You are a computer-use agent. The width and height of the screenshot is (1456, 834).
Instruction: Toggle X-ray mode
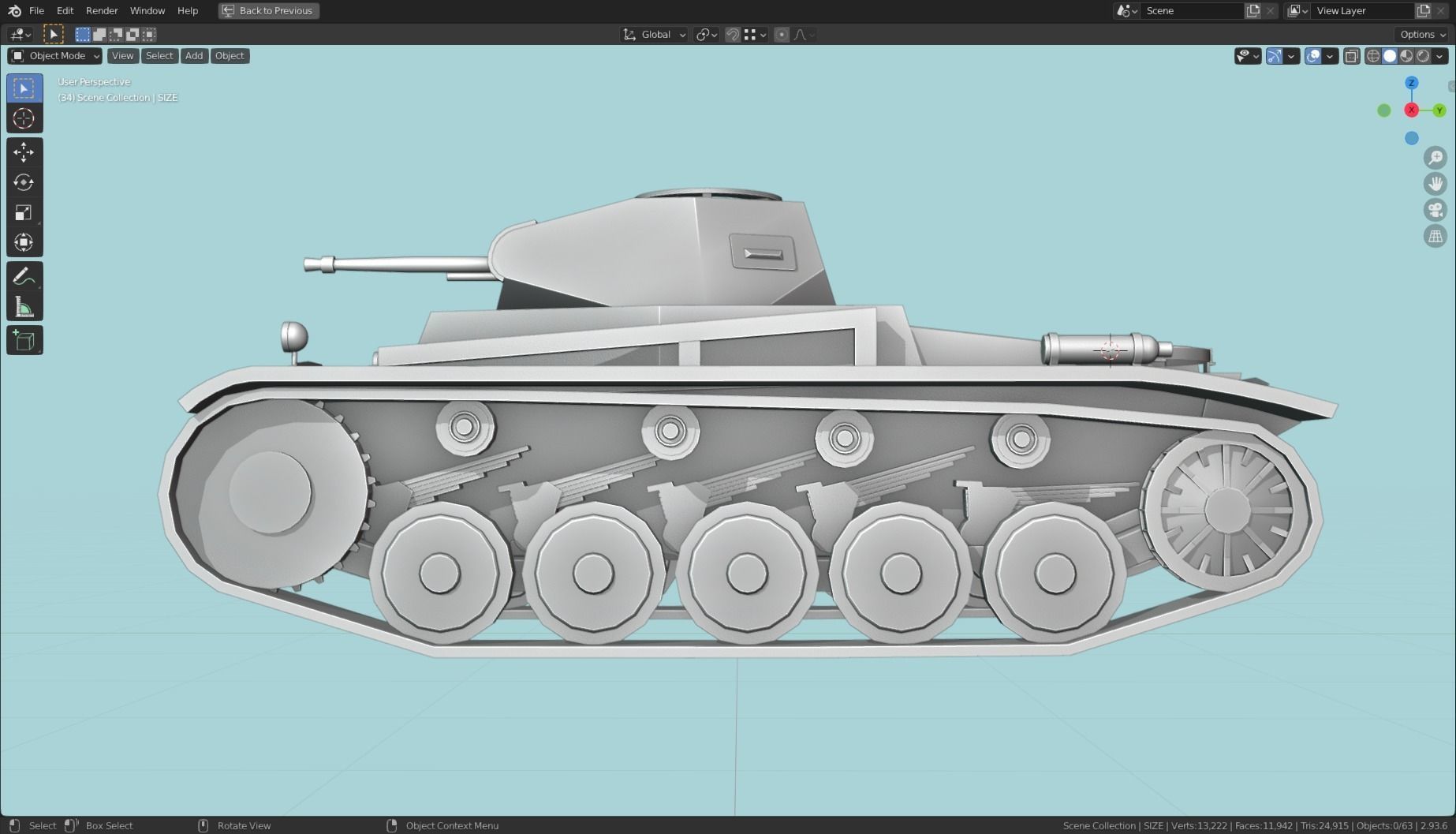click(x=1351, y=55)
